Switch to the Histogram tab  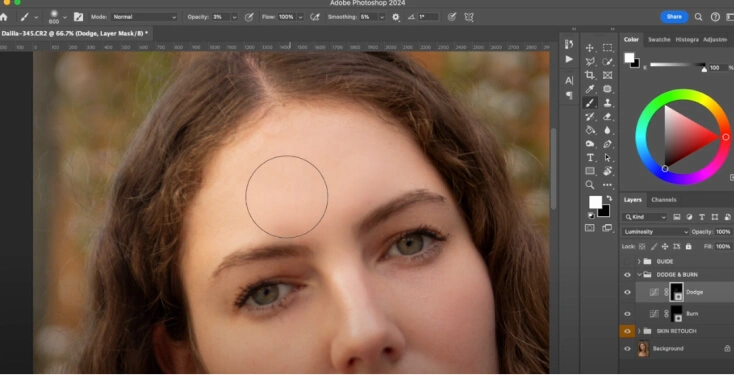coord(687,40)
